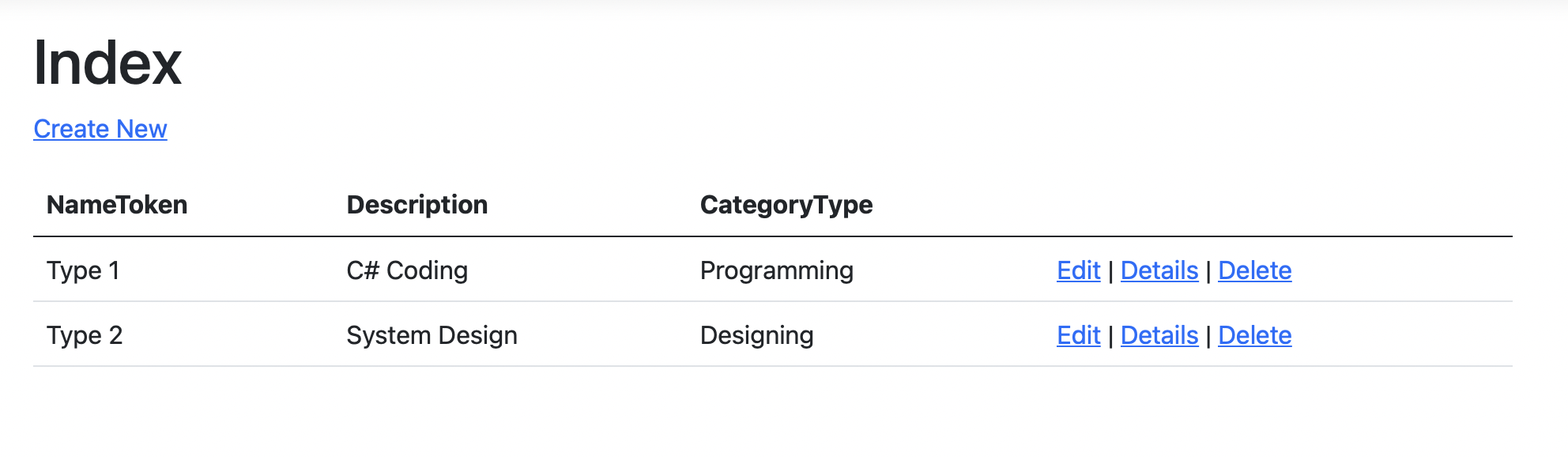Image resolution: width=1568 pixels, height=457 pixels.
Task: Select the Type 2 name cell
Action: pos(85,335)
